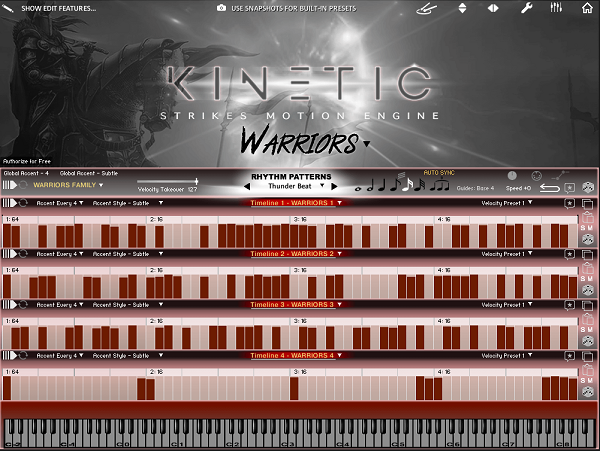Open Velocity Preset 1 dropdown on Timeline 3

507,305
